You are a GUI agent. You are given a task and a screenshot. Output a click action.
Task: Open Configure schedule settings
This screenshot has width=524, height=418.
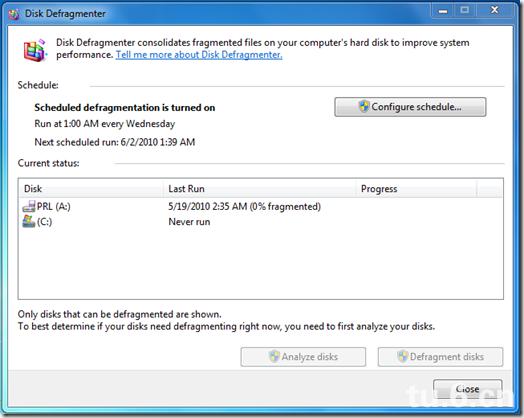(x=410, y=107)
